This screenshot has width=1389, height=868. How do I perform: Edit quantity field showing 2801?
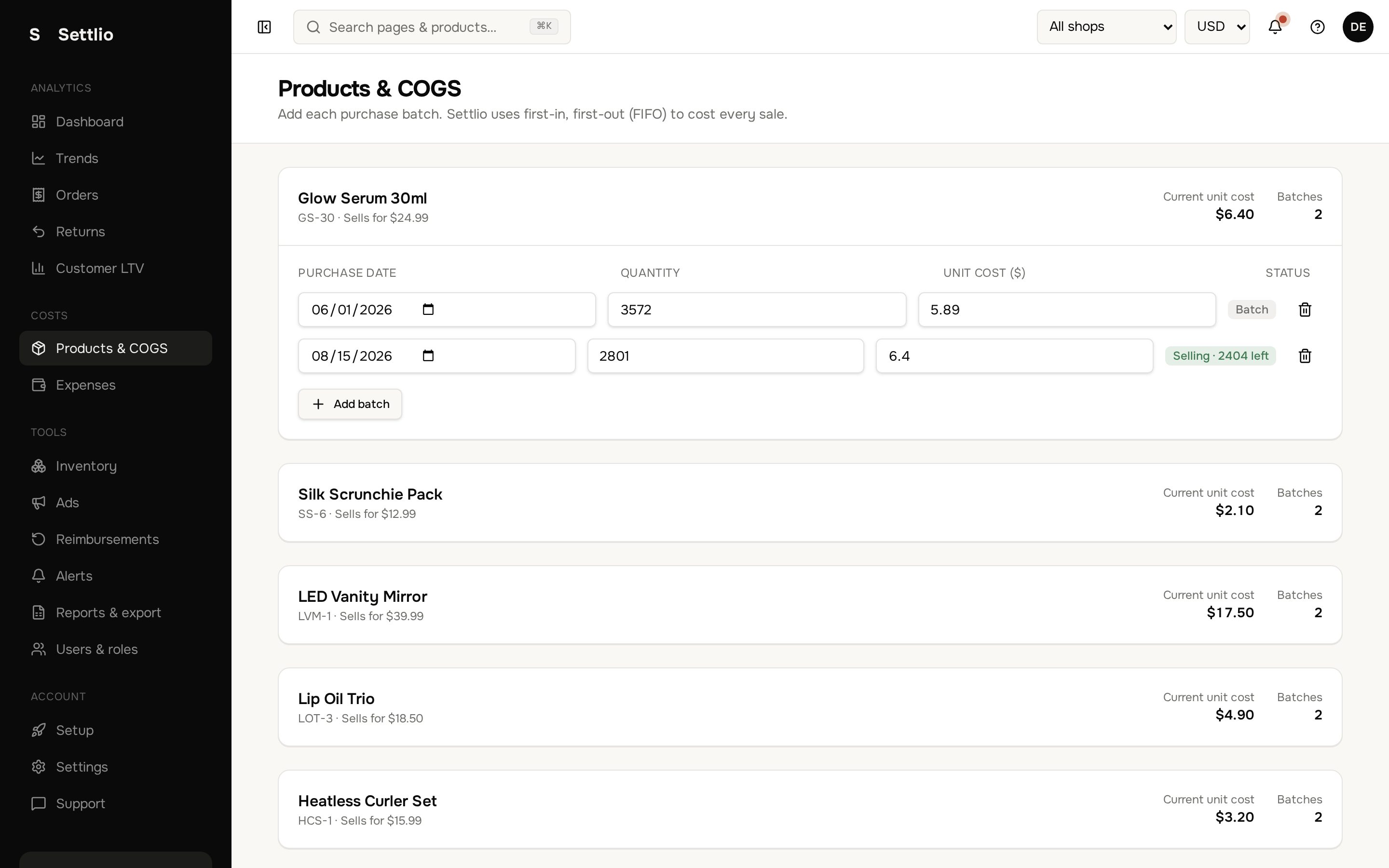725,356
